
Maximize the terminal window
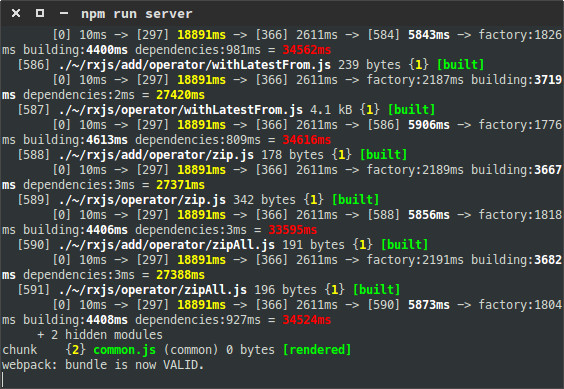pos(40,13)
